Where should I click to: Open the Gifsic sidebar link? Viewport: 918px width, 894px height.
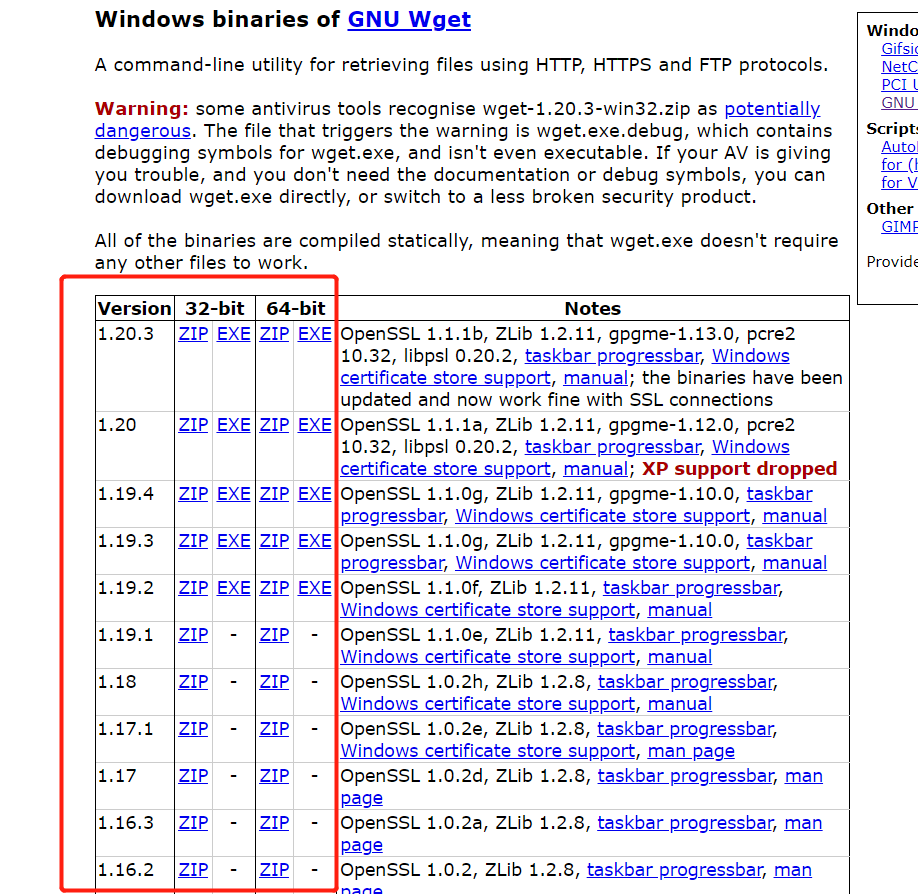(x=899, y=49)
